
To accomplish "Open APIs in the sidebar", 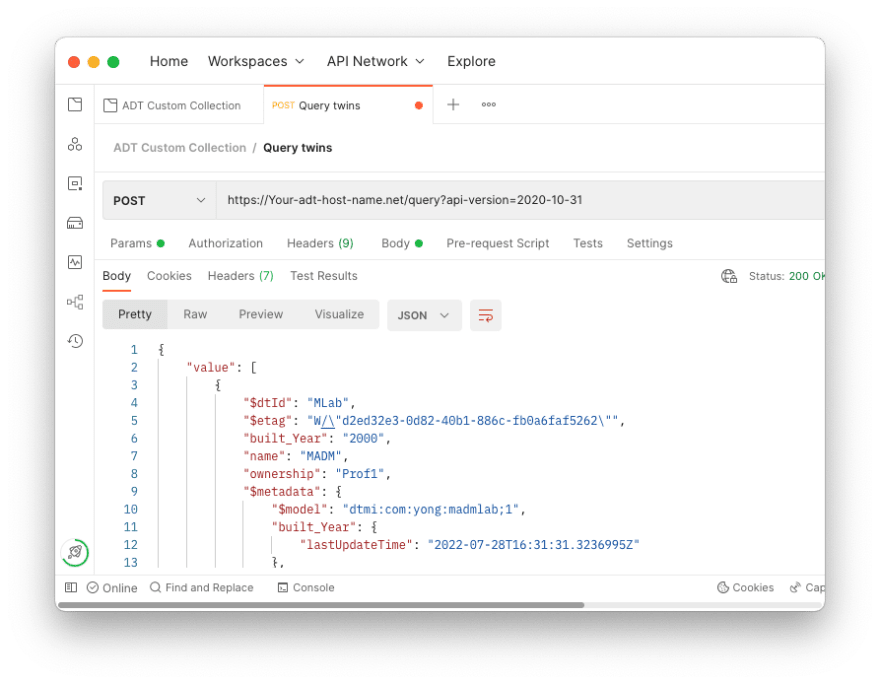I will pyautogui.click(x=75, y=144).
